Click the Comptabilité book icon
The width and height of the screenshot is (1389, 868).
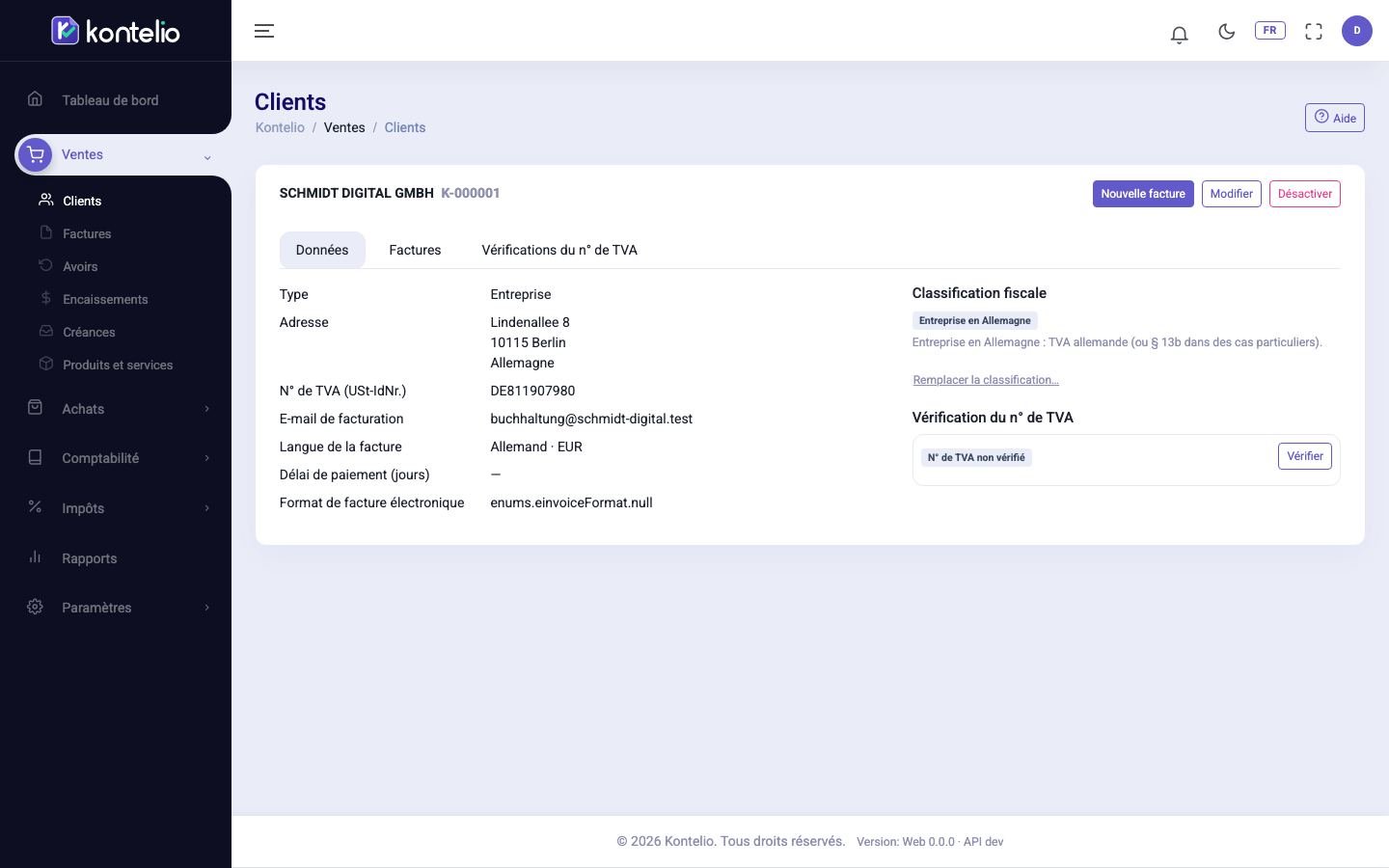35,457
